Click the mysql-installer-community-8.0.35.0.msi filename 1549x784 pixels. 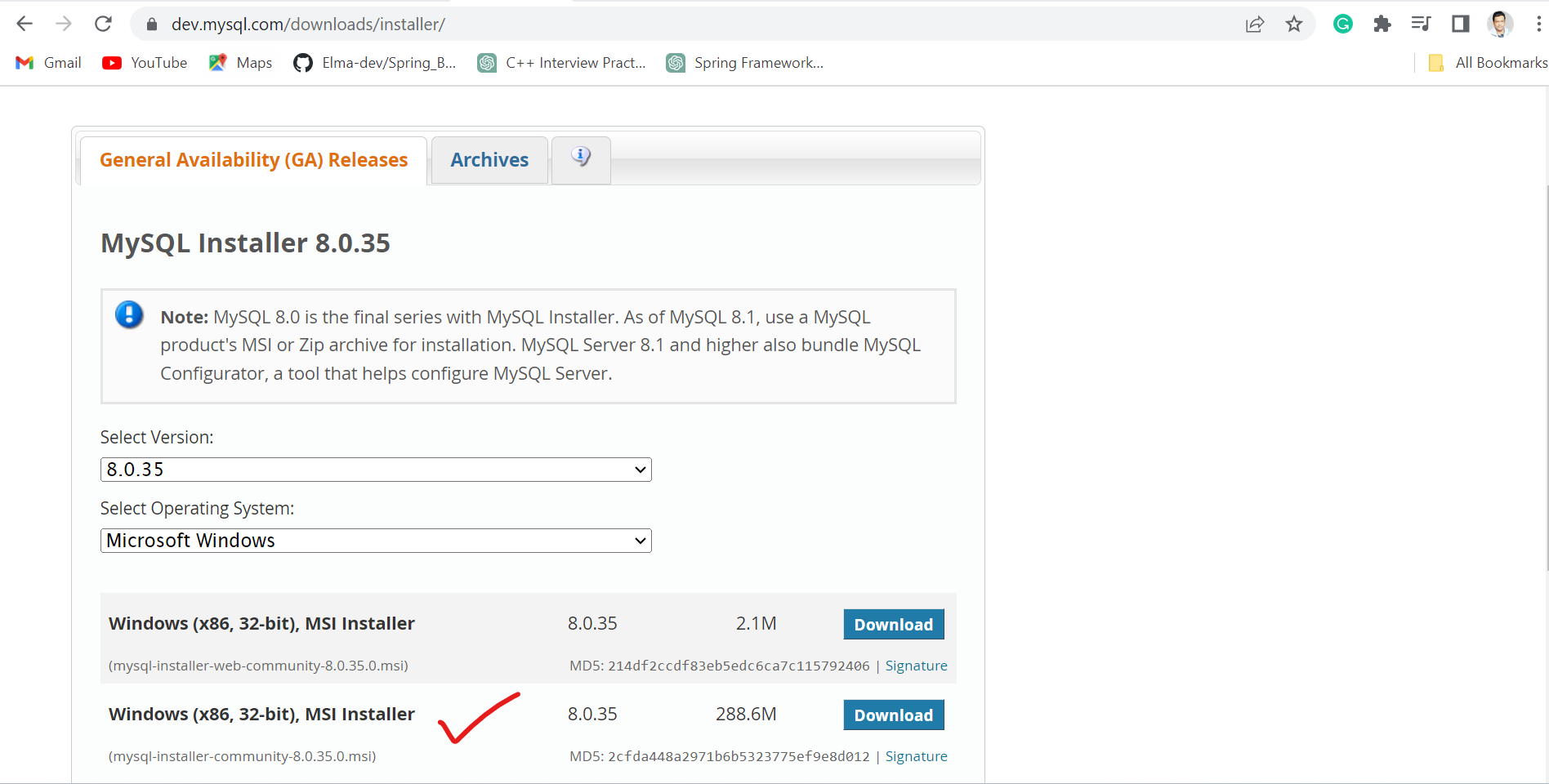coord(242,756)
